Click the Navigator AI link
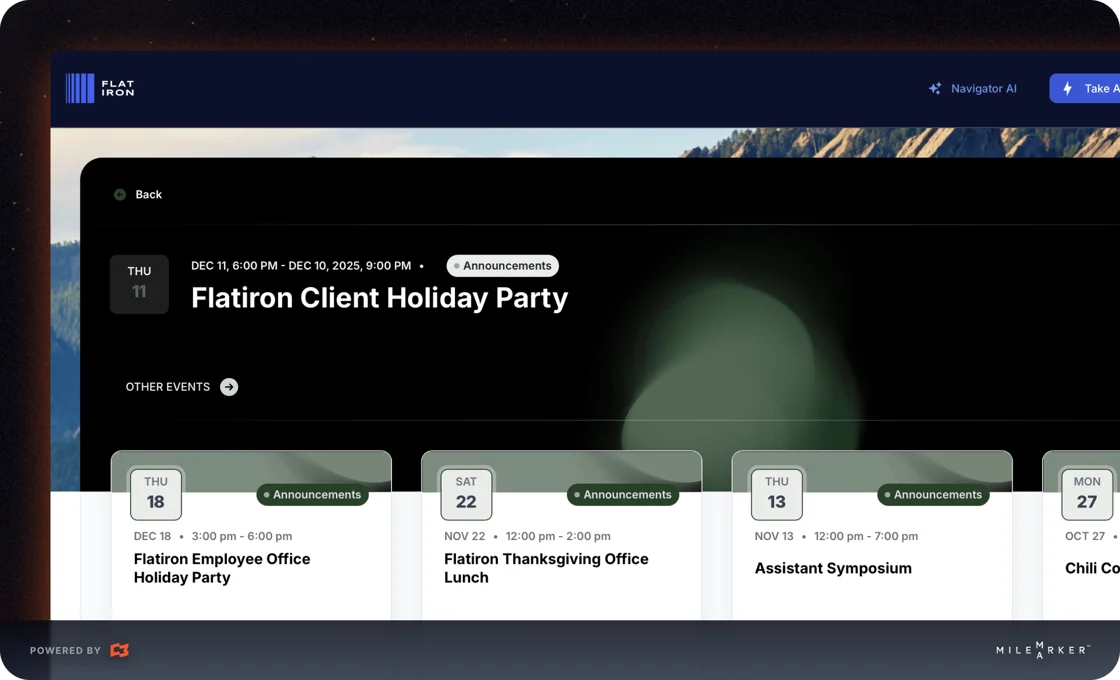 coord(983,89)
